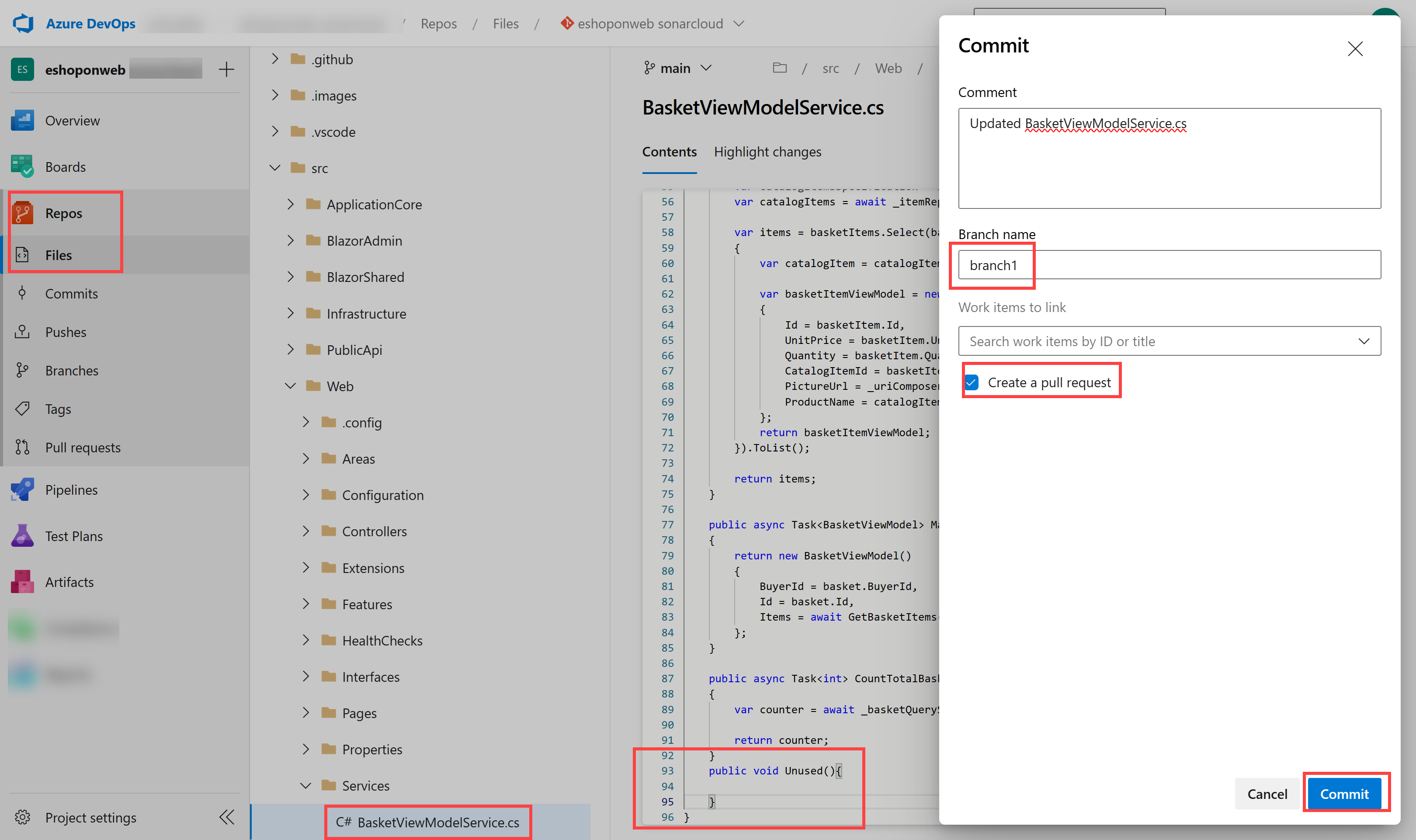Close the Commit dialog with X
Image resolution: width=1416 pixels, height=840 pixels.
1355,49
